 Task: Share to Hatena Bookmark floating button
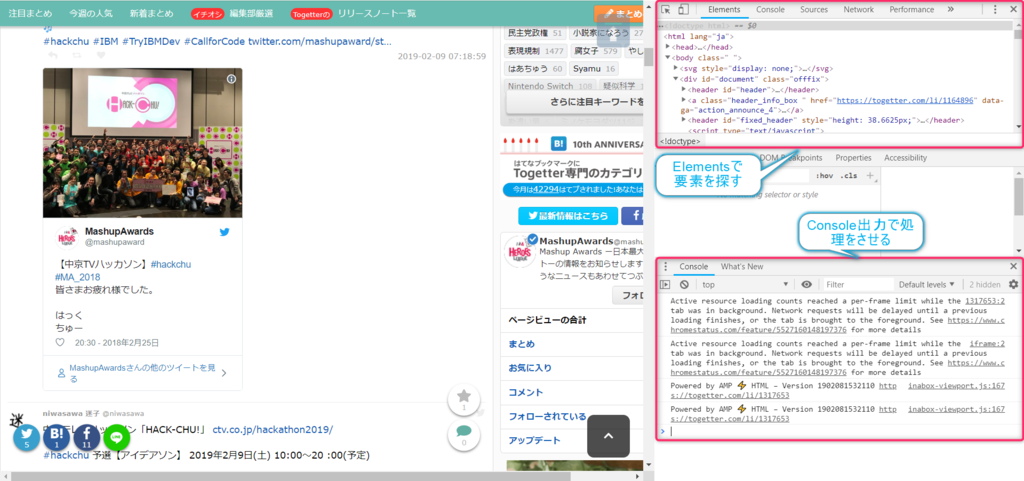56,437
